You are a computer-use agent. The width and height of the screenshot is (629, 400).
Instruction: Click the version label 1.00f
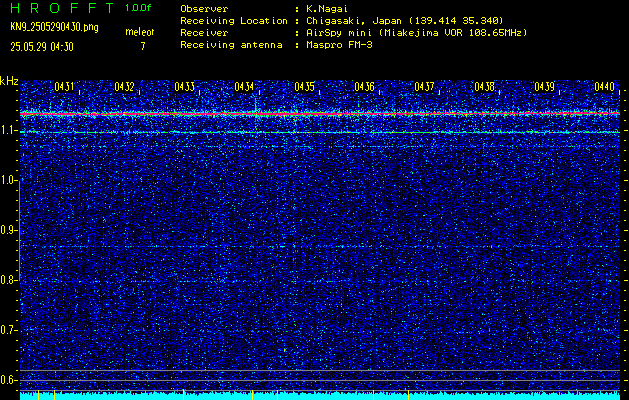138,8
